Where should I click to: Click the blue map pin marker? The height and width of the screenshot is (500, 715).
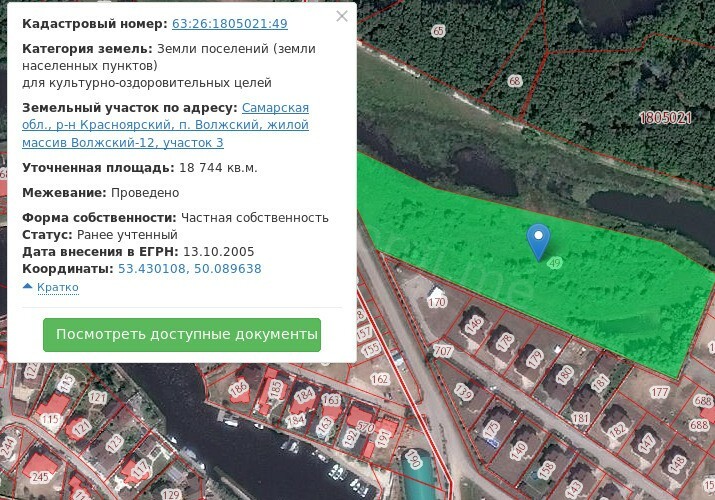(x=539, y=238)
